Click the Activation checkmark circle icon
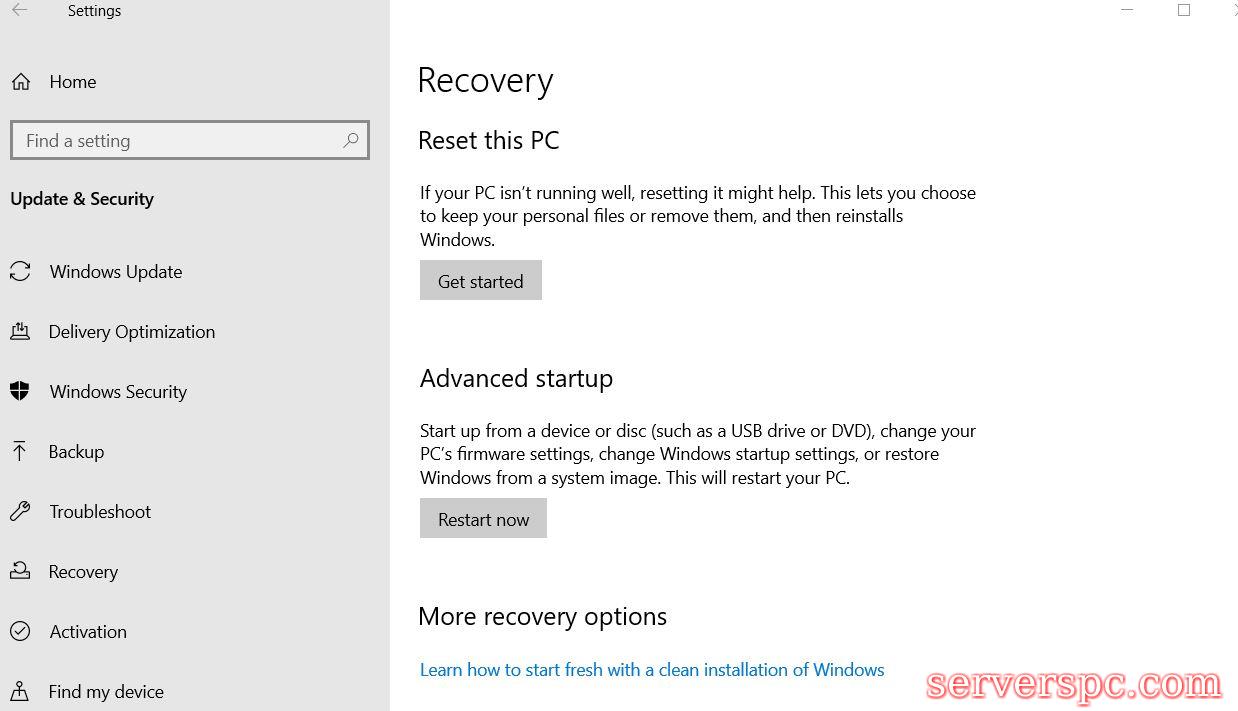The image size is (1238, 711). click(20, 632)
